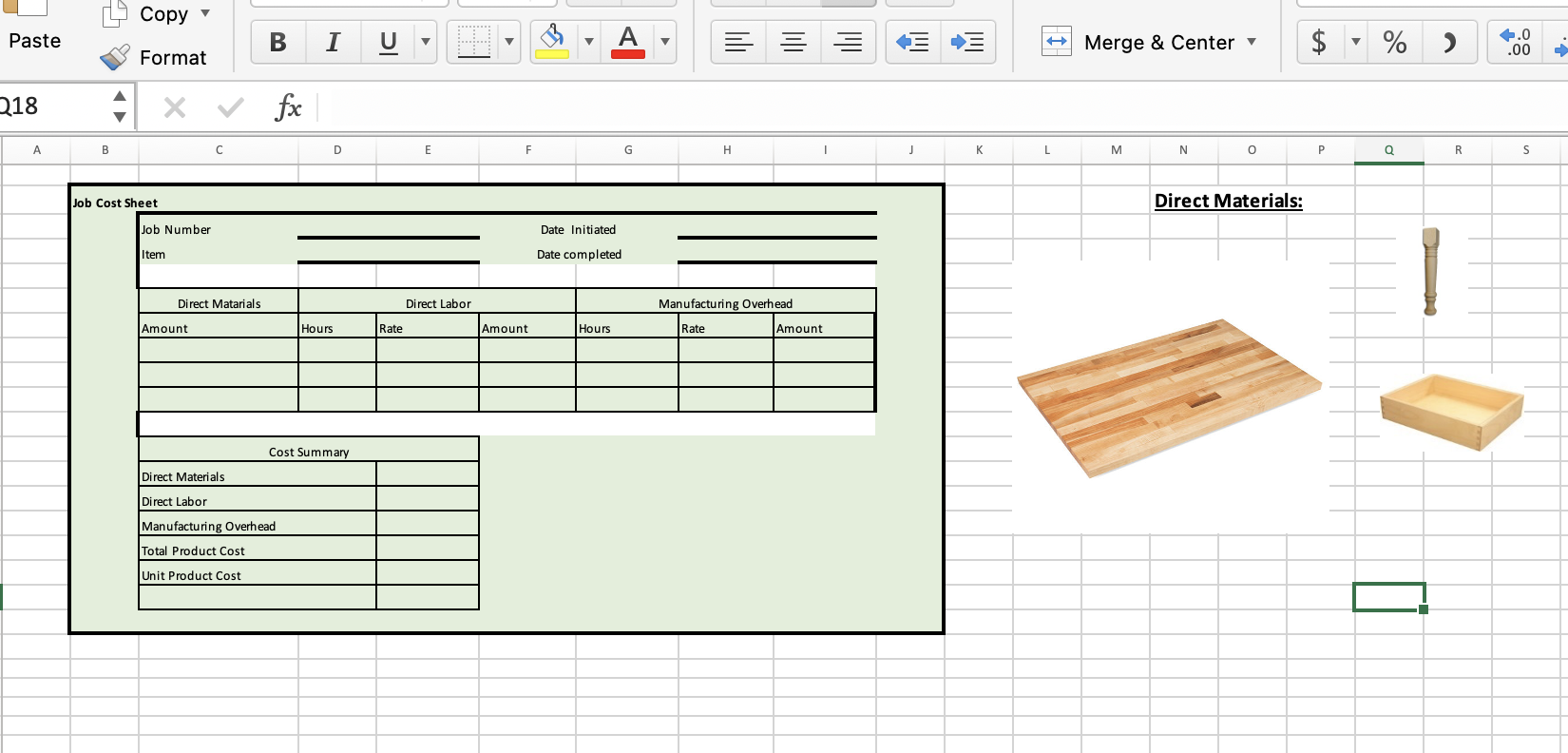Click Direct Labor row in Cost Summary
1568x753 pixels.
point(174,501)
